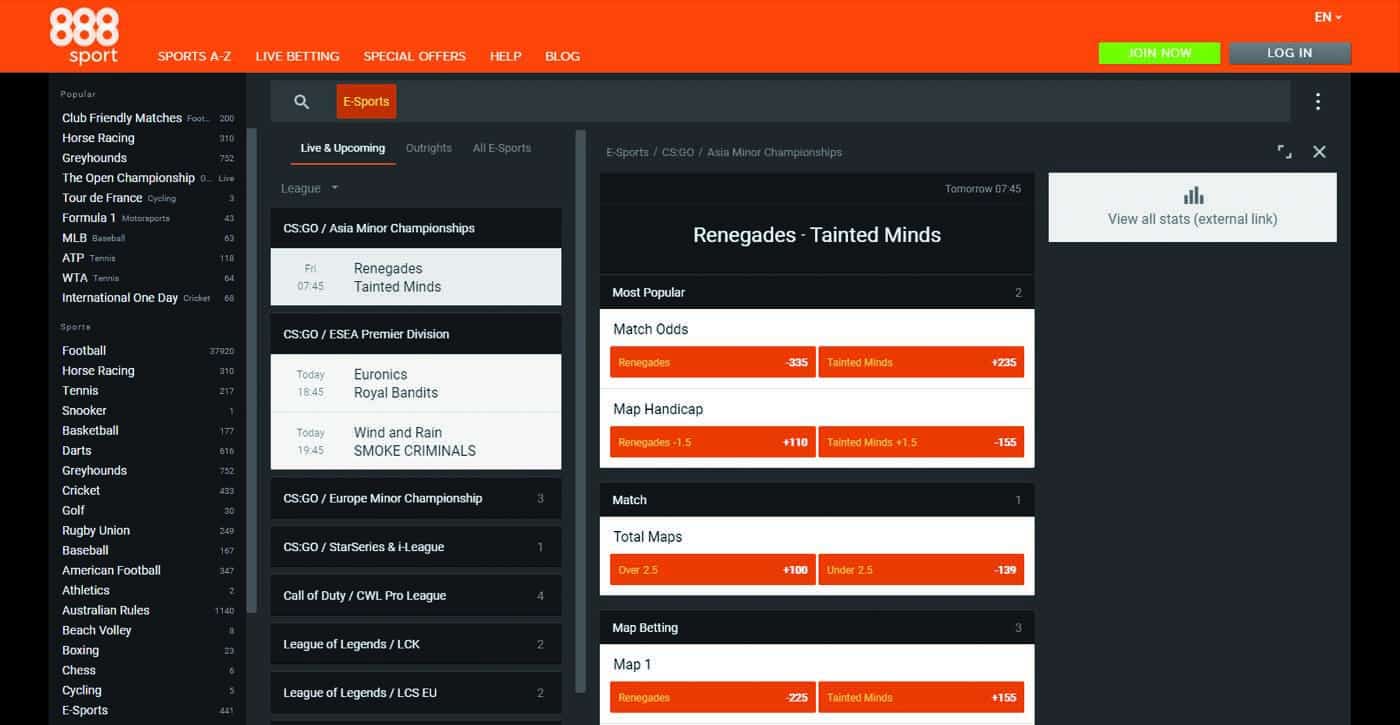Expand League of Legends / LCK

coord(416,644)
